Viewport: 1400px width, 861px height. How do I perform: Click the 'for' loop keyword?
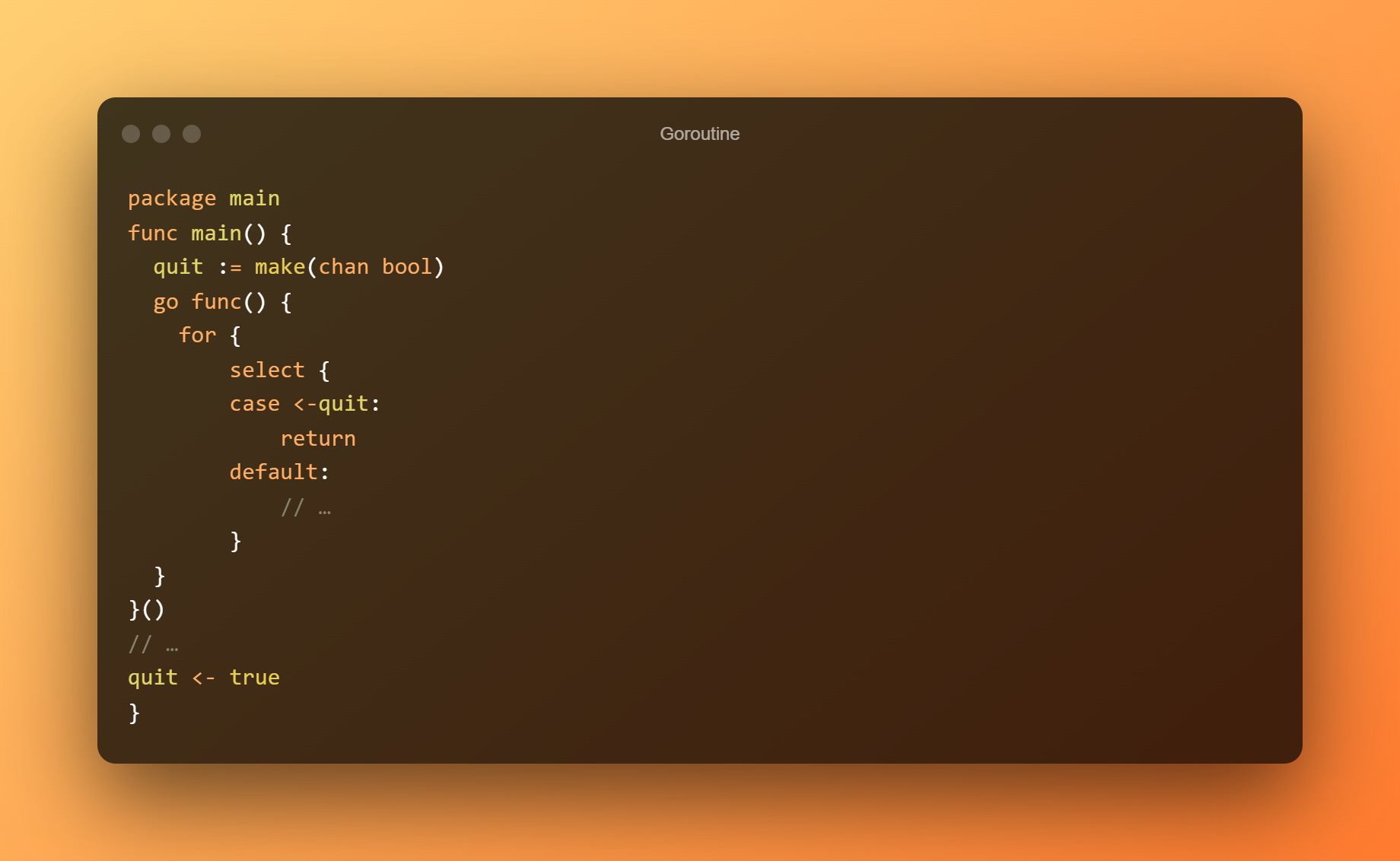pos(197,335)
